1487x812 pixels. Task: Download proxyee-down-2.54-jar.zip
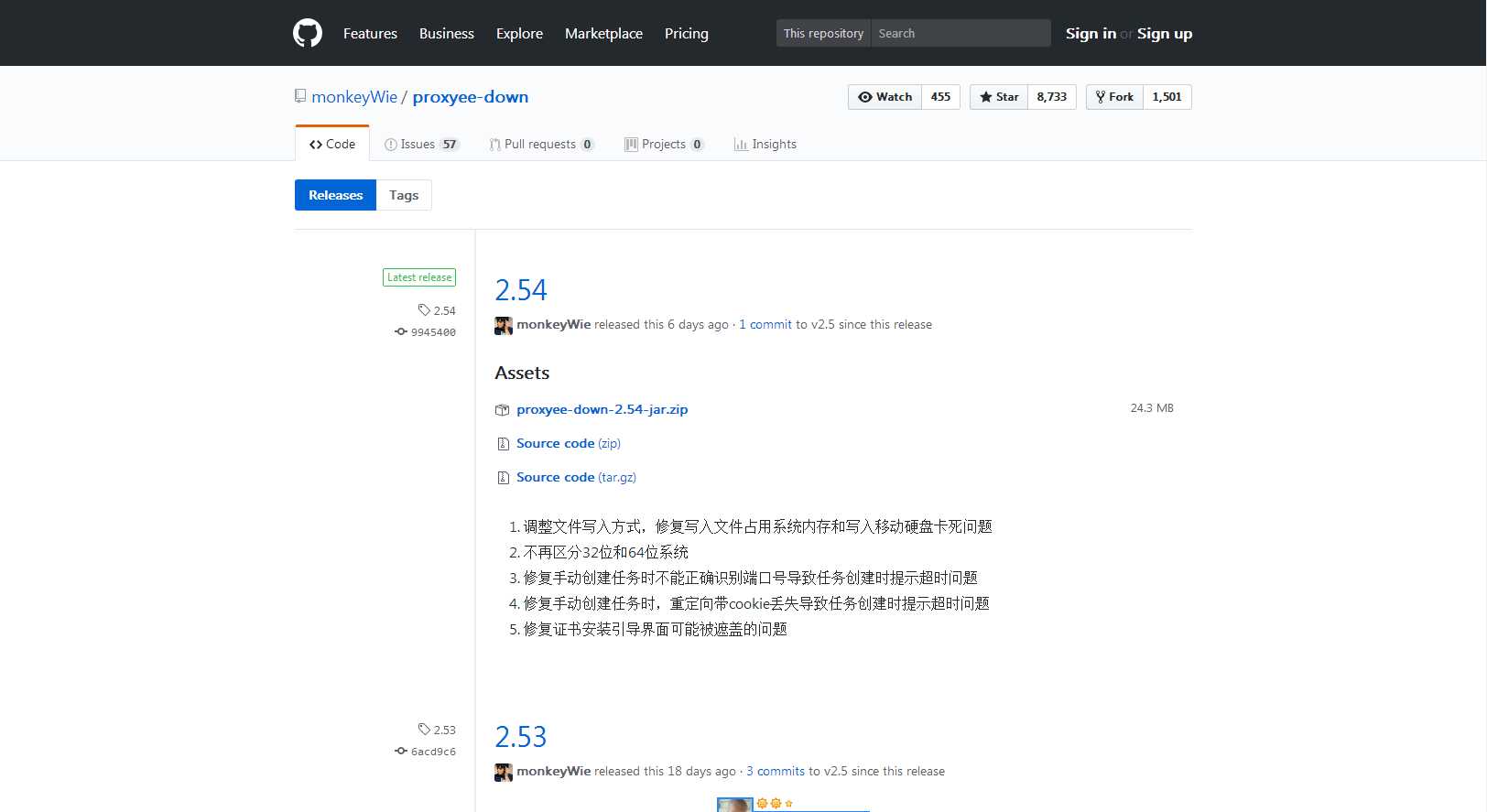(602, 409)
